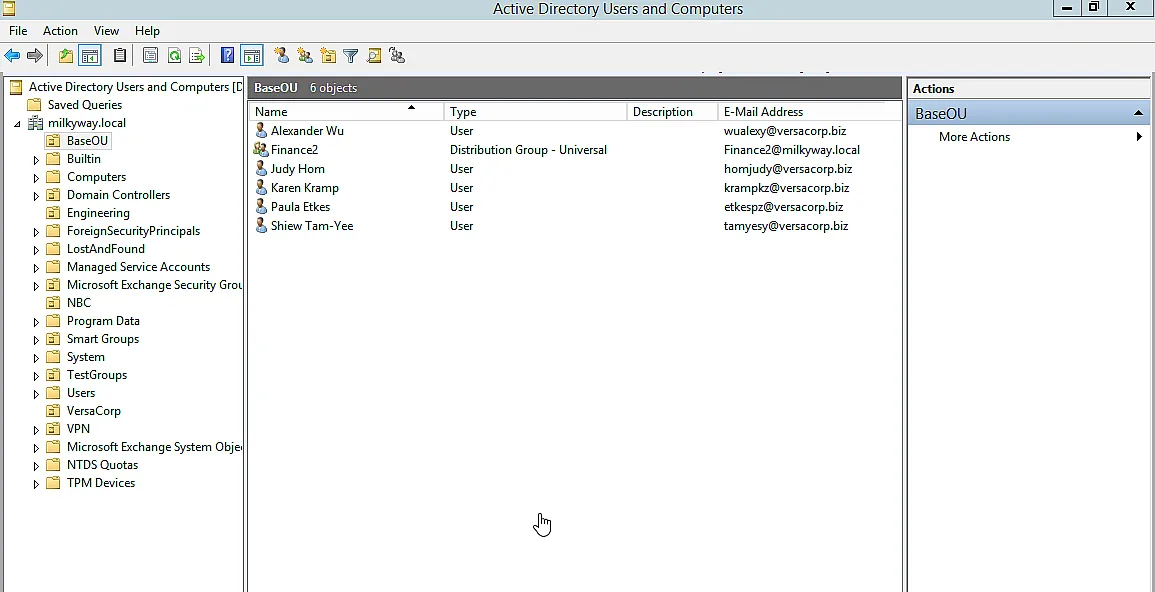Click the Export List toolbar icon
1155x592 pixels.
pyautogui.click(x=197, y=56)
